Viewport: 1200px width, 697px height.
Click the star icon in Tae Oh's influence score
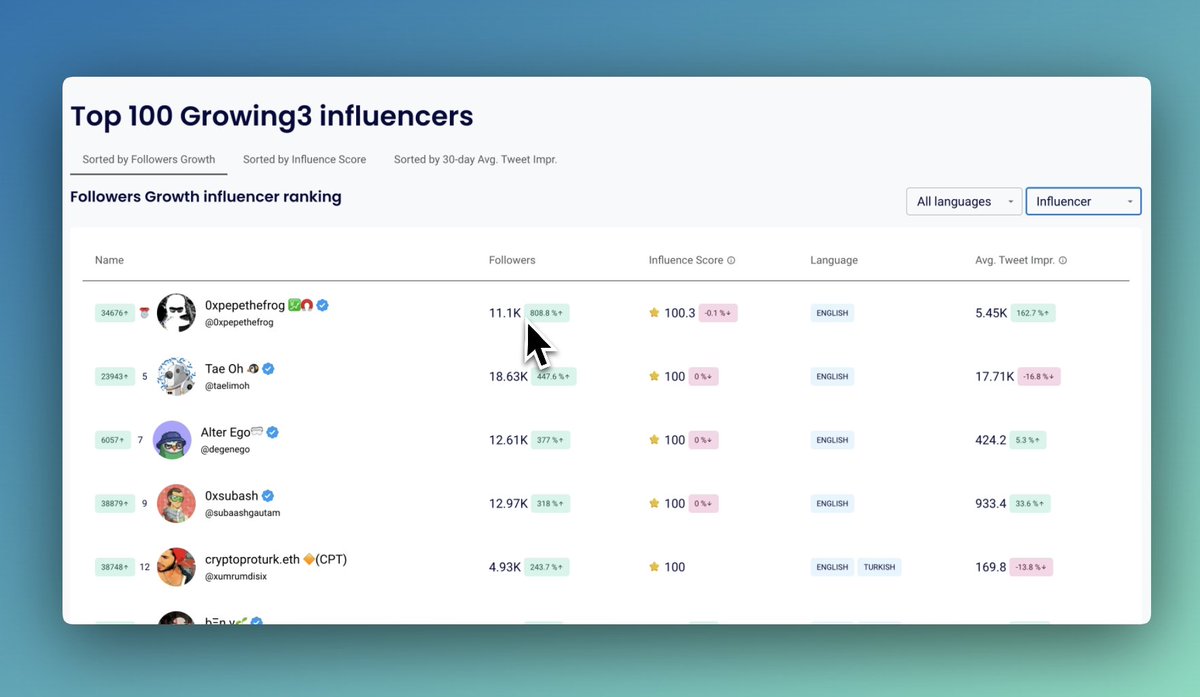coord(654,376)
